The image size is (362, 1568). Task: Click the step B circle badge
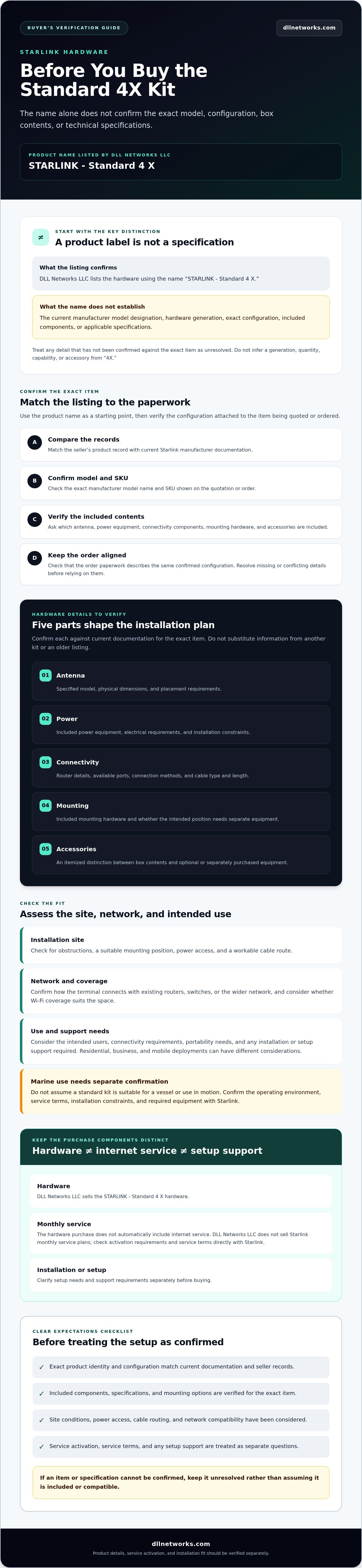35,481
